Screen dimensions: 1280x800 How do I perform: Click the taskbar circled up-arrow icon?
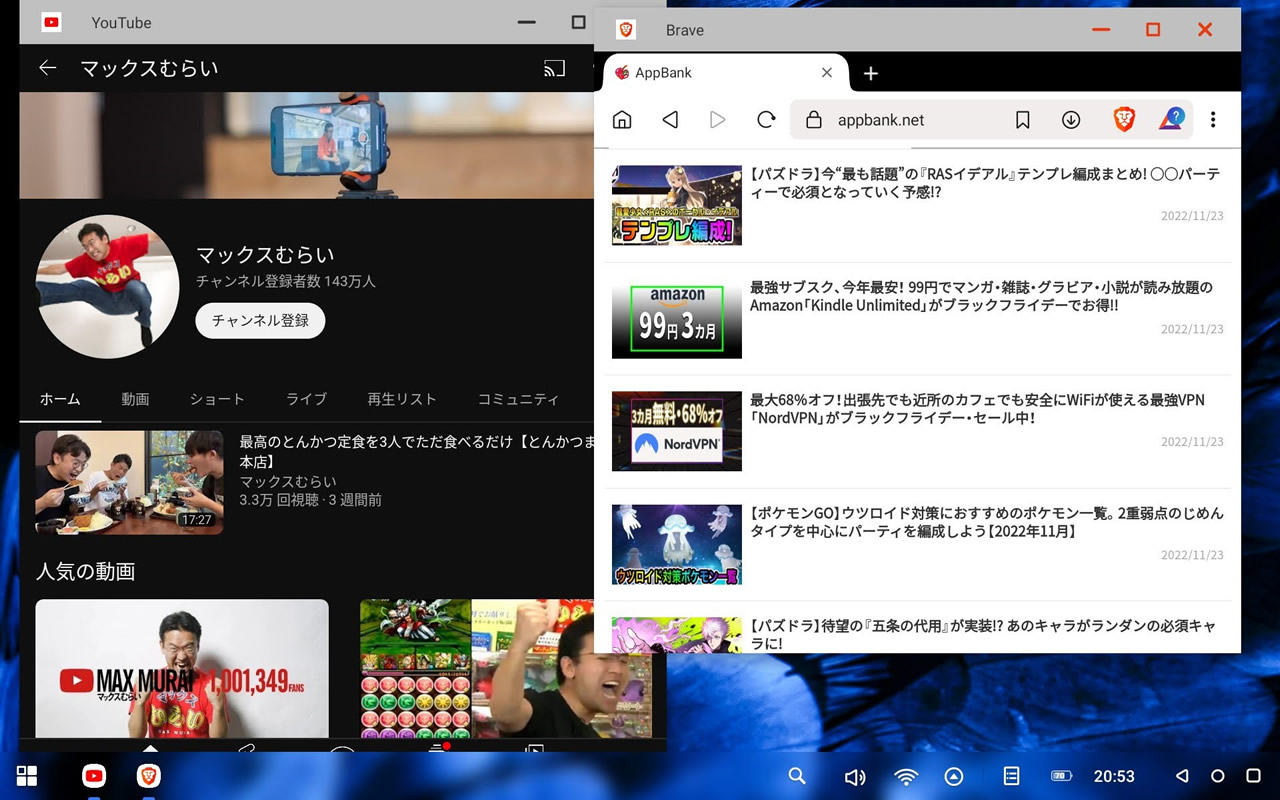click(954, 777)
